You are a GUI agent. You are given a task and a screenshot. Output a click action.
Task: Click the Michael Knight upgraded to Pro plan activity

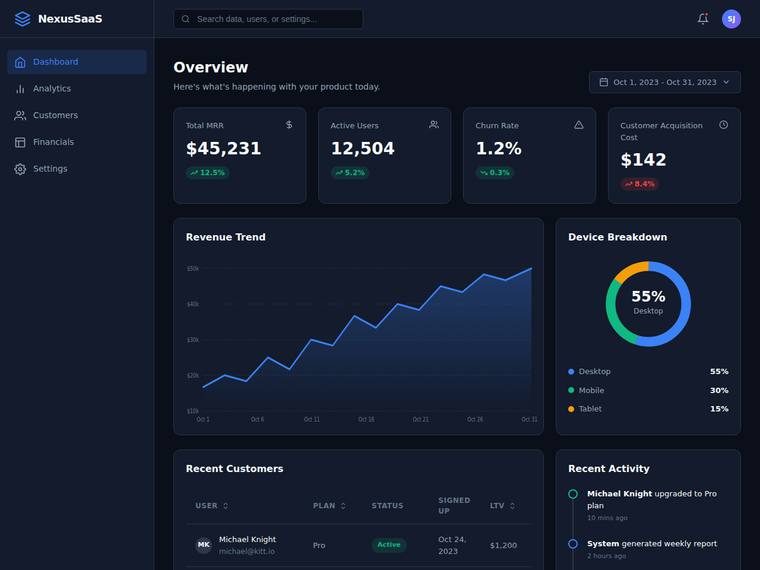(x=651, y=500)
